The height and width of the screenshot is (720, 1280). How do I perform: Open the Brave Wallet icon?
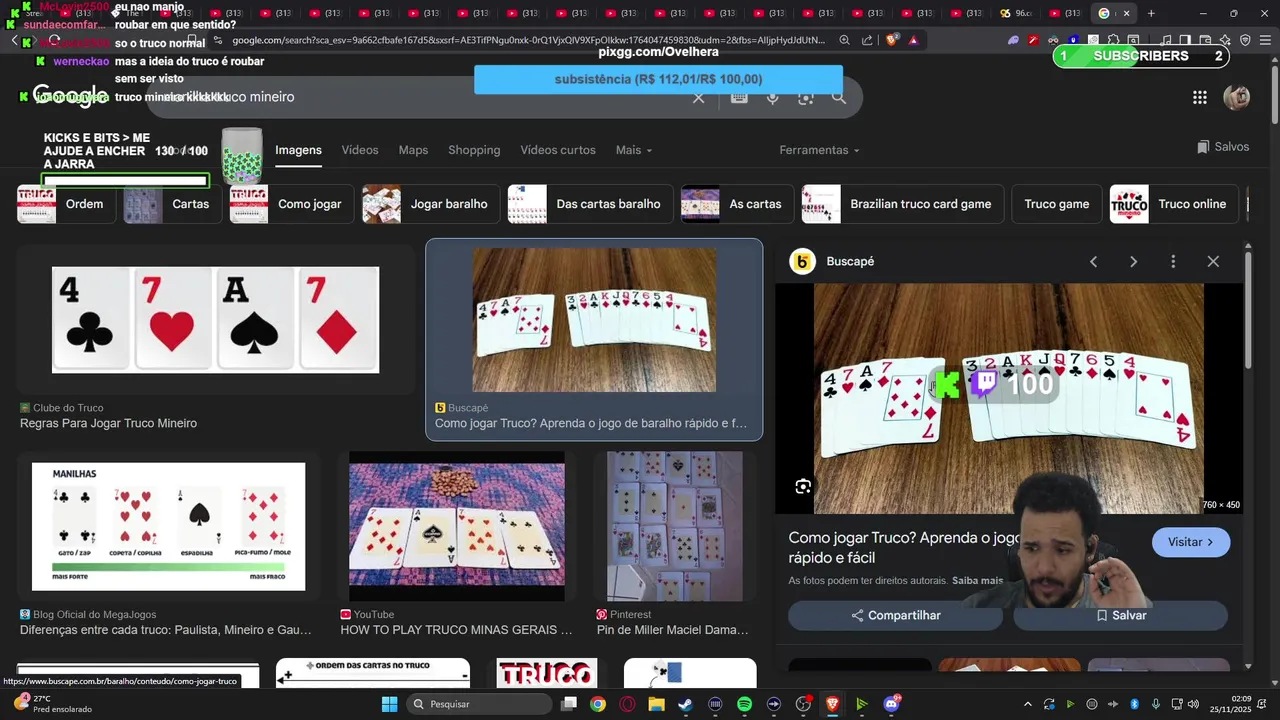click(1205, 40)
